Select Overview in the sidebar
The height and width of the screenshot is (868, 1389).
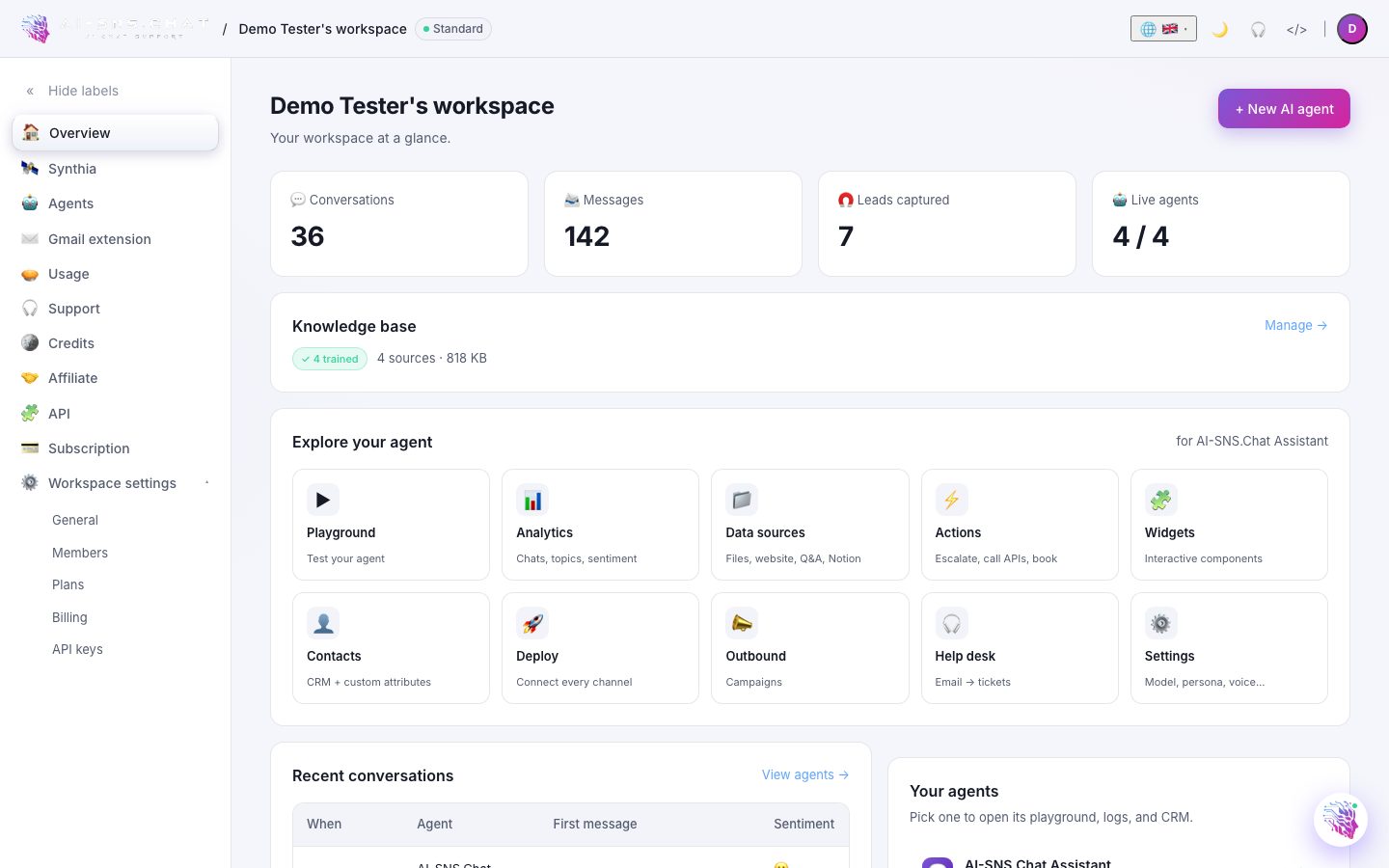pyautogui.click(x=115, y=133)
